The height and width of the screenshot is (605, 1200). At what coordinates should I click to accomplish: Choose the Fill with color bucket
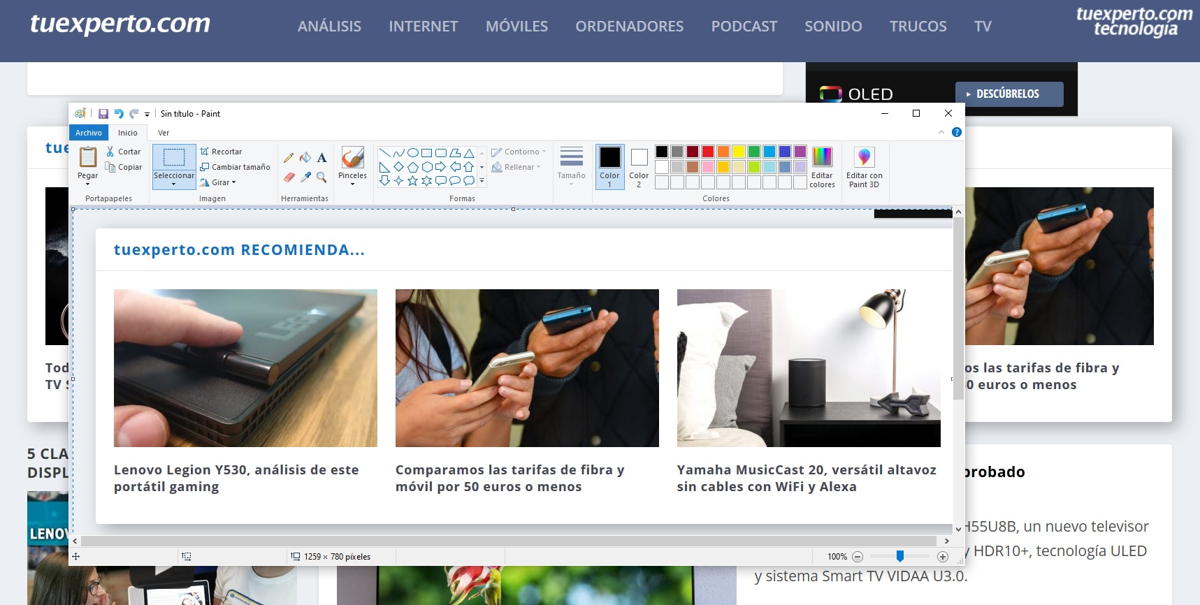pyautogui.click(x=305, y=158)
